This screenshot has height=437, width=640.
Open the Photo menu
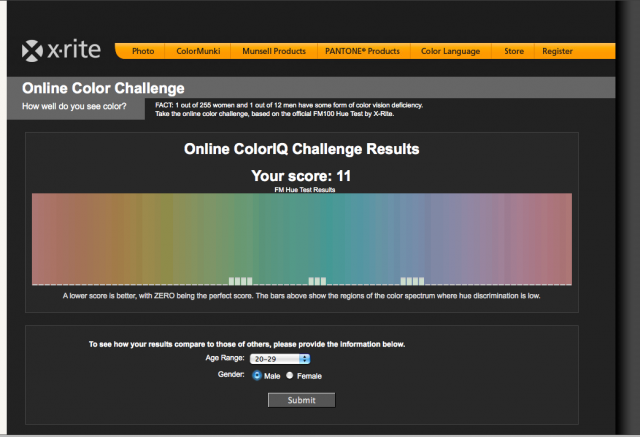click(143, 51)
